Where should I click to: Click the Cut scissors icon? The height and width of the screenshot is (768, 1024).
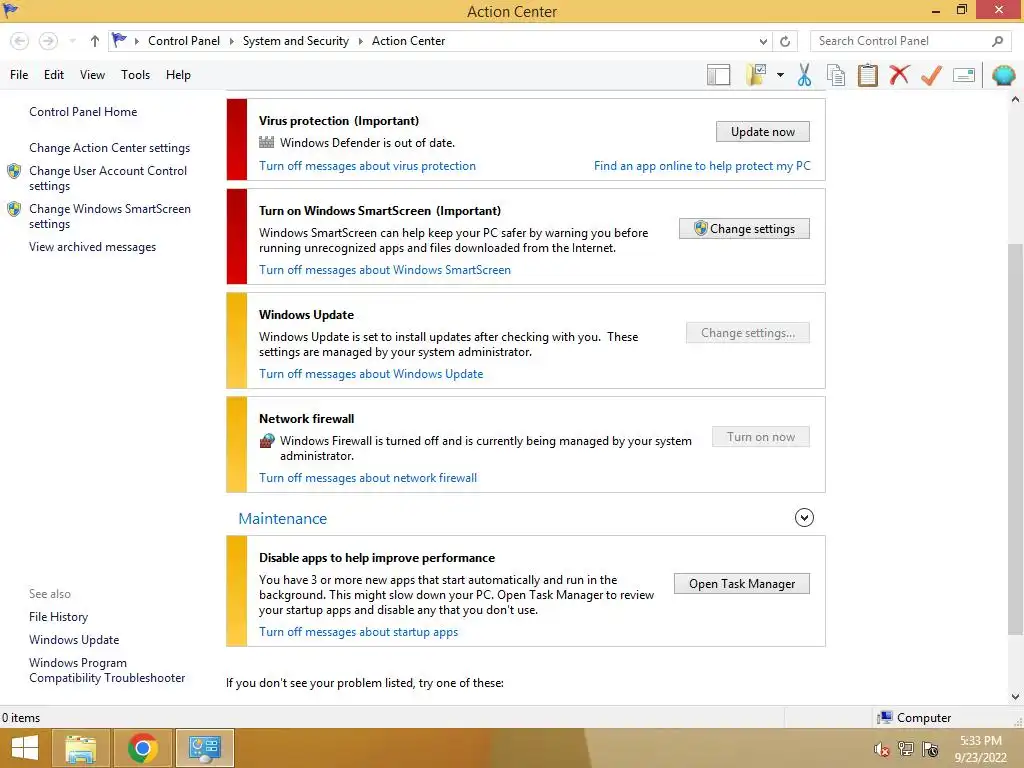(x=805, y=75)
